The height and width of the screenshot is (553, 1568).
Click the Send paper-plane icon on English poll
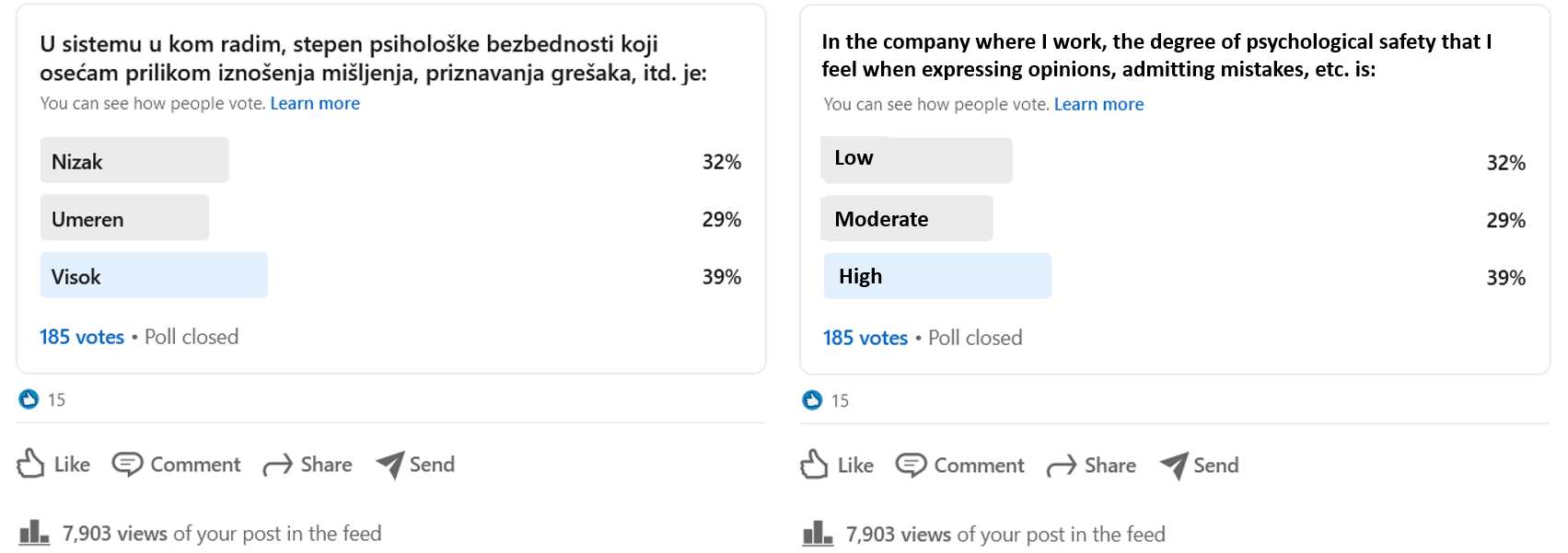point(1174,466)
